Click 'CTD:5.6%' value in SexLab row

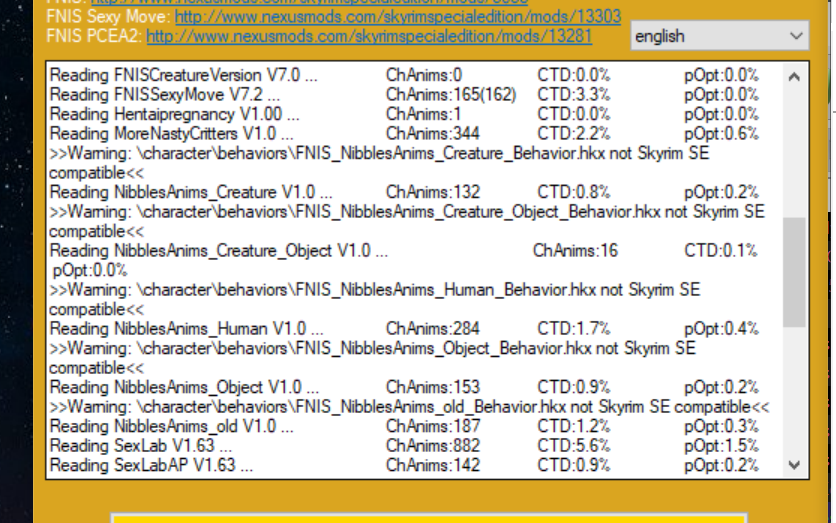[574, 446]
